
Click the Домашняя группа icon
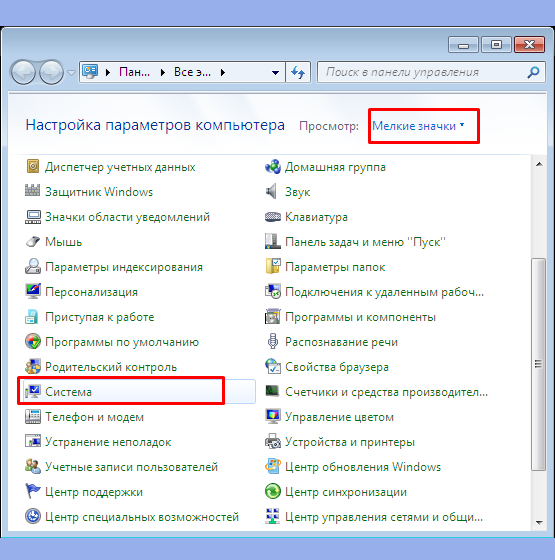[x=273, y=167]
